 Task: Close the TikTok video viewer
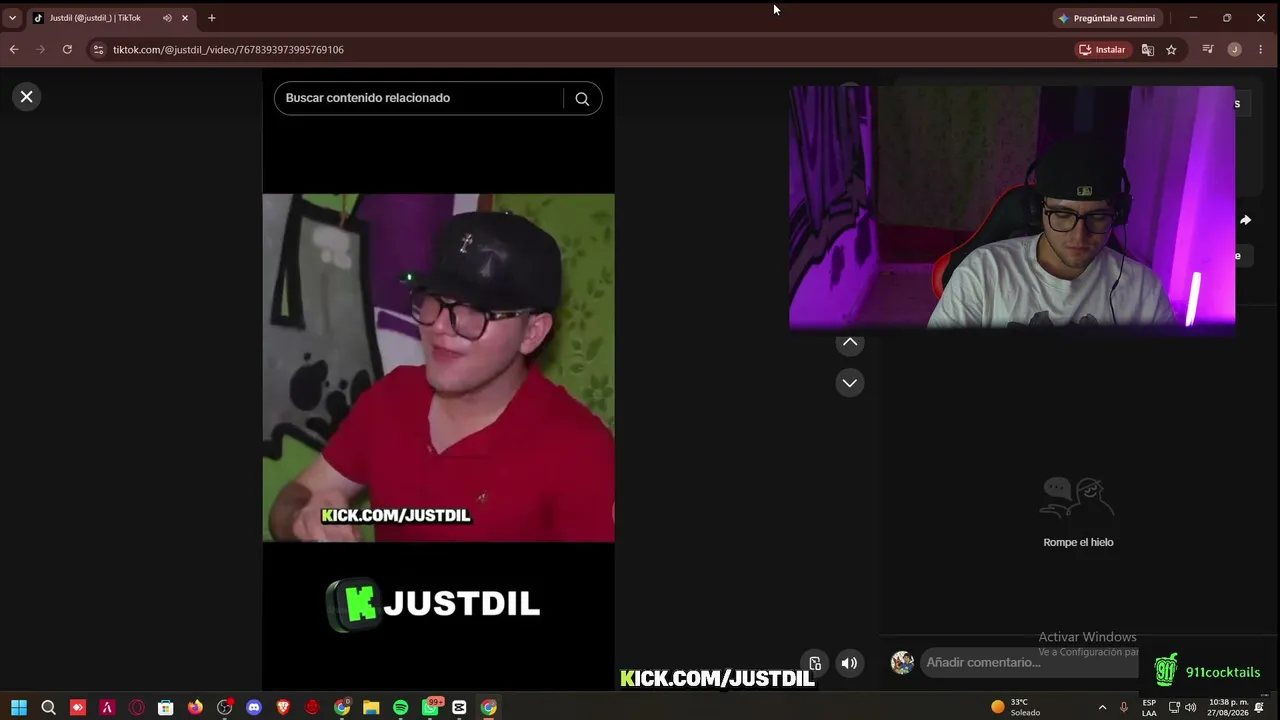tap(27, 97)
